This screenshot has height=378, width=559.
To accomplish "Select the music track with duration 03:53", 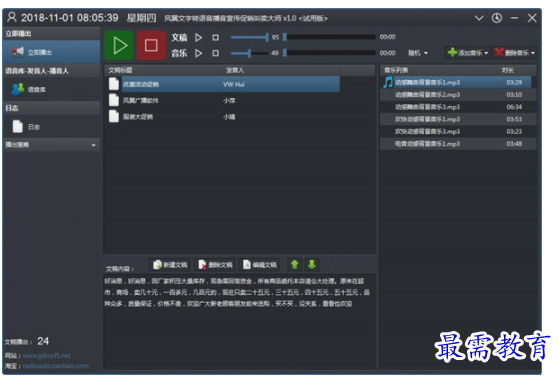I will [458, 119].
